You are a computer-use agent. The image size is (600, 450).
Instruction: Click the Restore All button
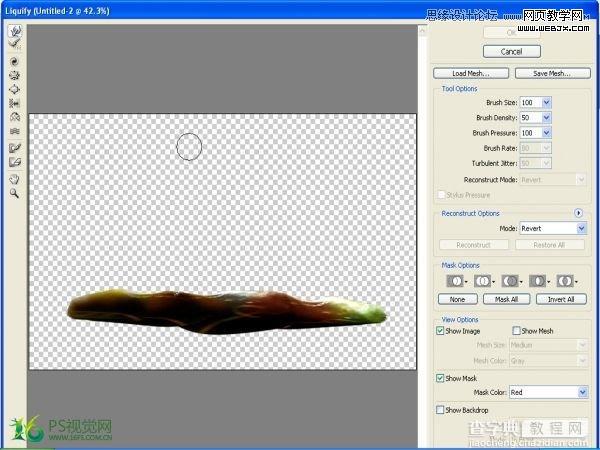point(549,245)
